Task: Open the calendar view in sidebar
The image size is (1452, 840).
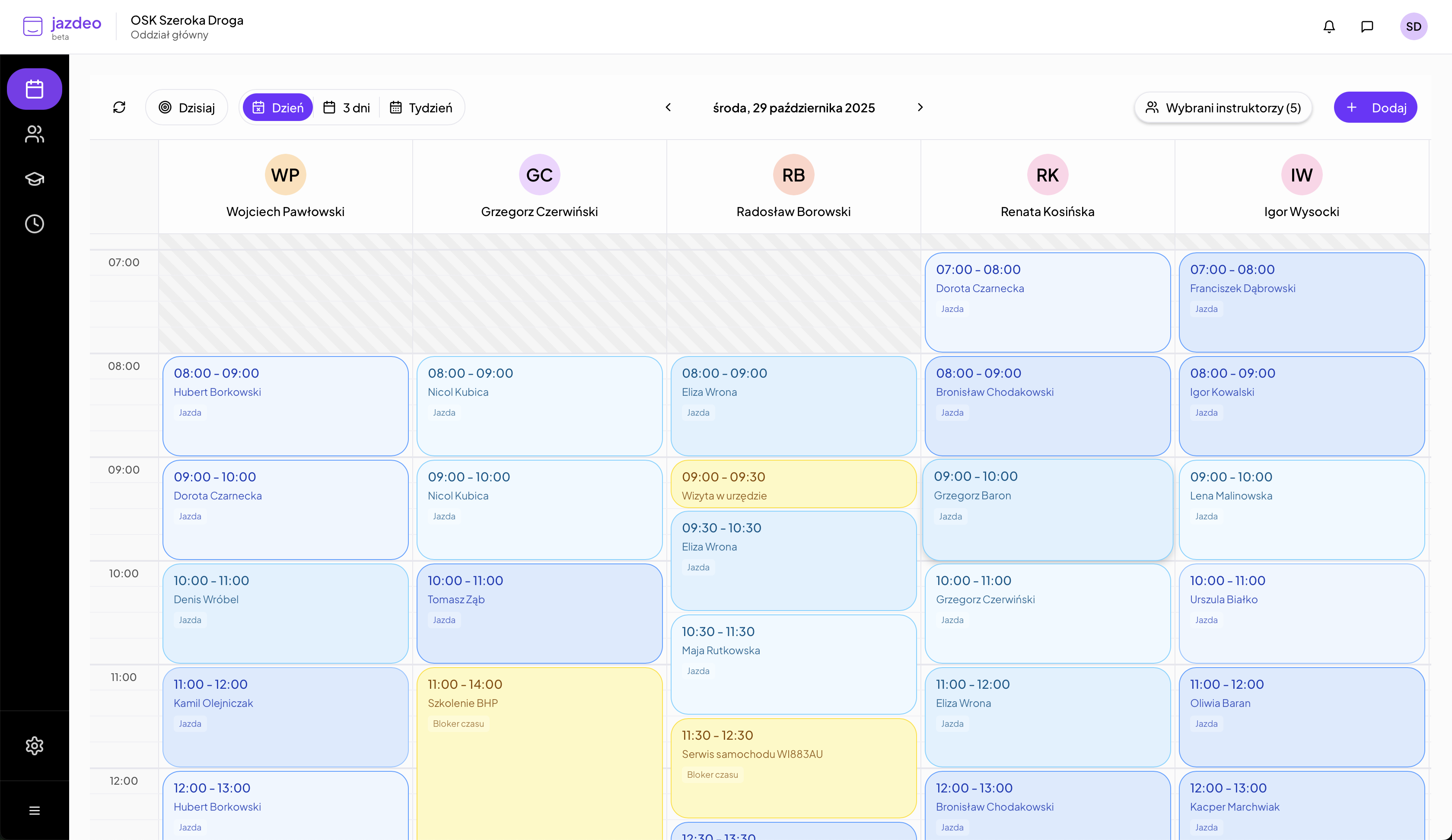Action: 35,89
